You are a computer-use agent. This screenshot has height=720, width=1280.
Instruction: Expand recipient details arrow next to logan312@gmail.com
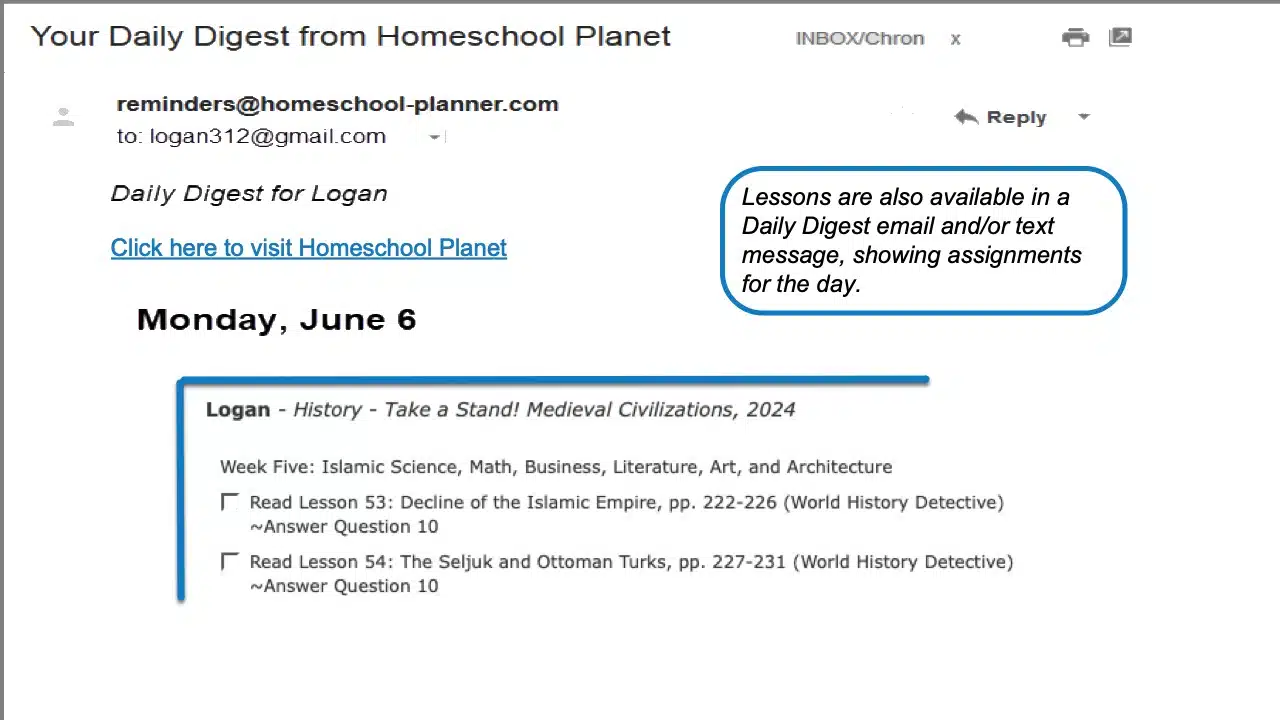tap(434, 137)
